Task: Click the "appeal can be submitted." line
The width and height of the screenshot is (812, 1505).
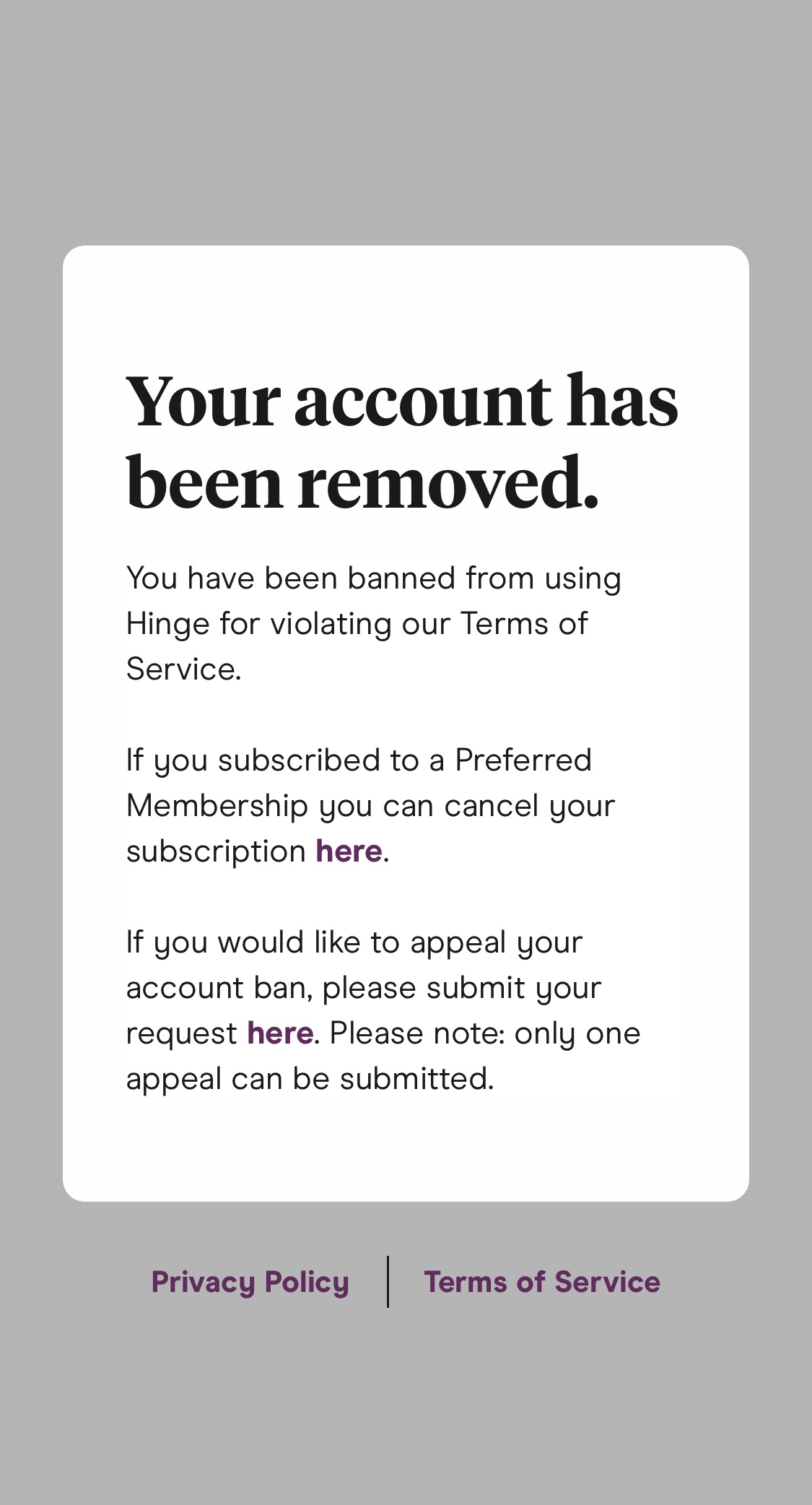Action: click(x=310, y=1080)
